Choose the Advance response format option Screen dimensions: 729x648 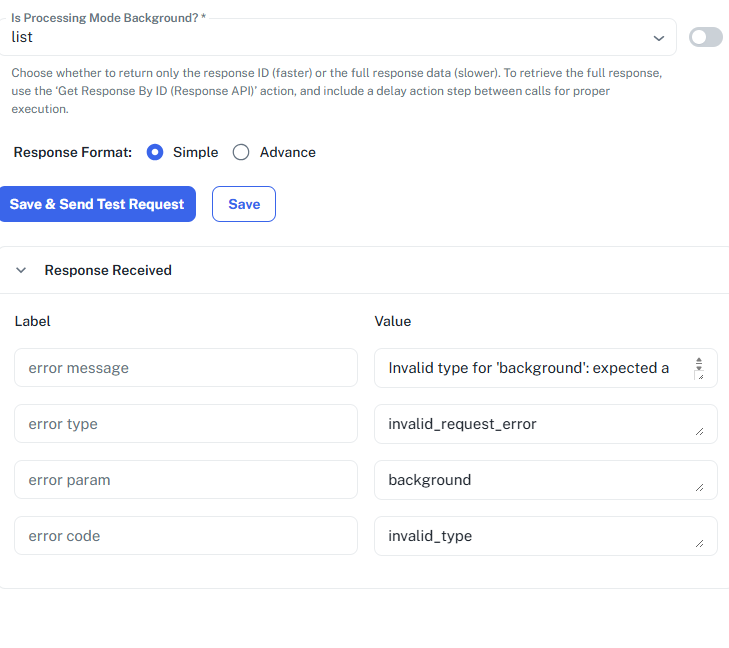(241, 153)
